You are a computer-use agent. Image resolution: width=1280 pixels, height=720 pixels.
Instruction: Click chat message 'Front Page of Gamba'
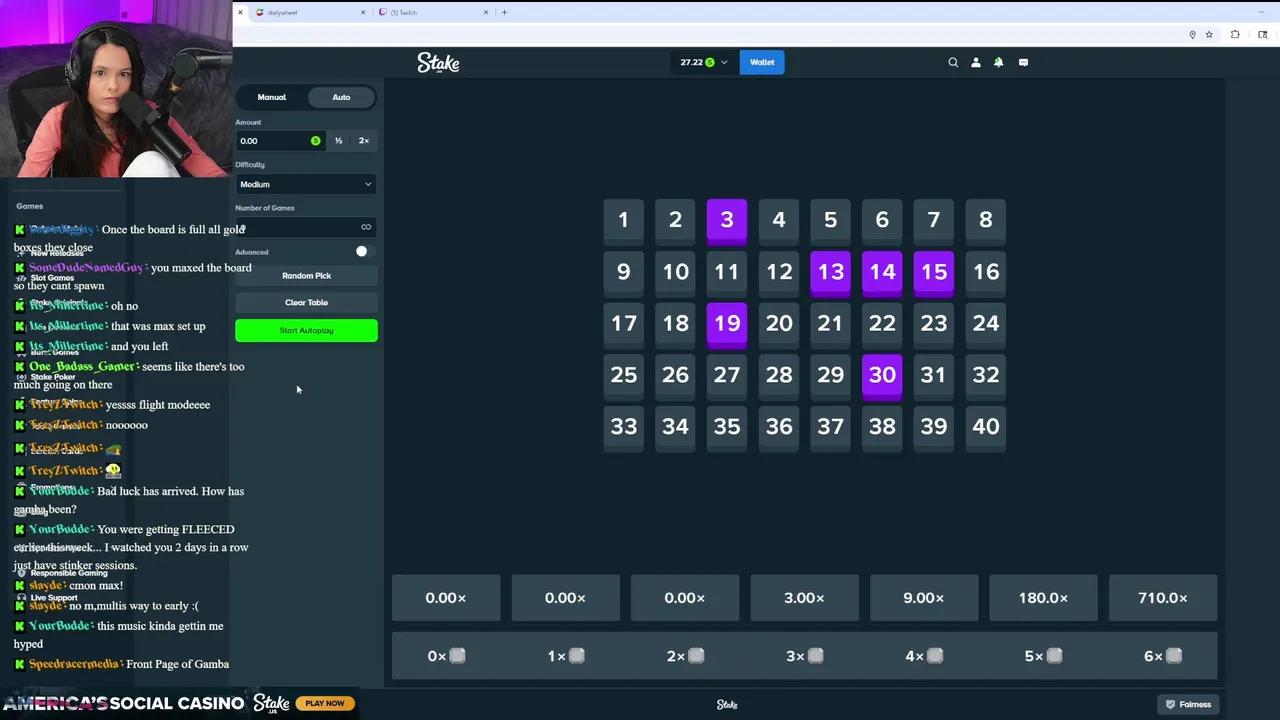tap(178, 664)
